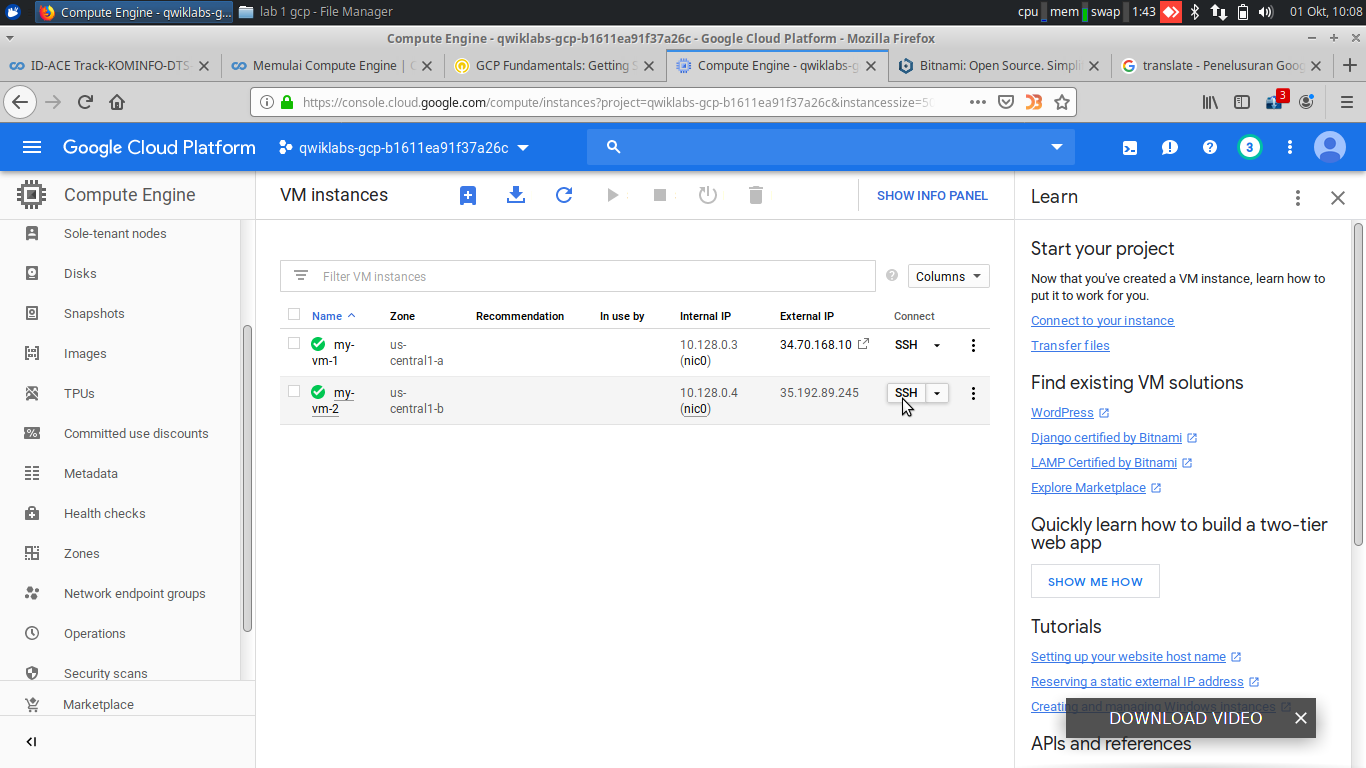Open the Firefox Library icon
The height and width of the screenshot is (768, 1366).
(1211, 102)
